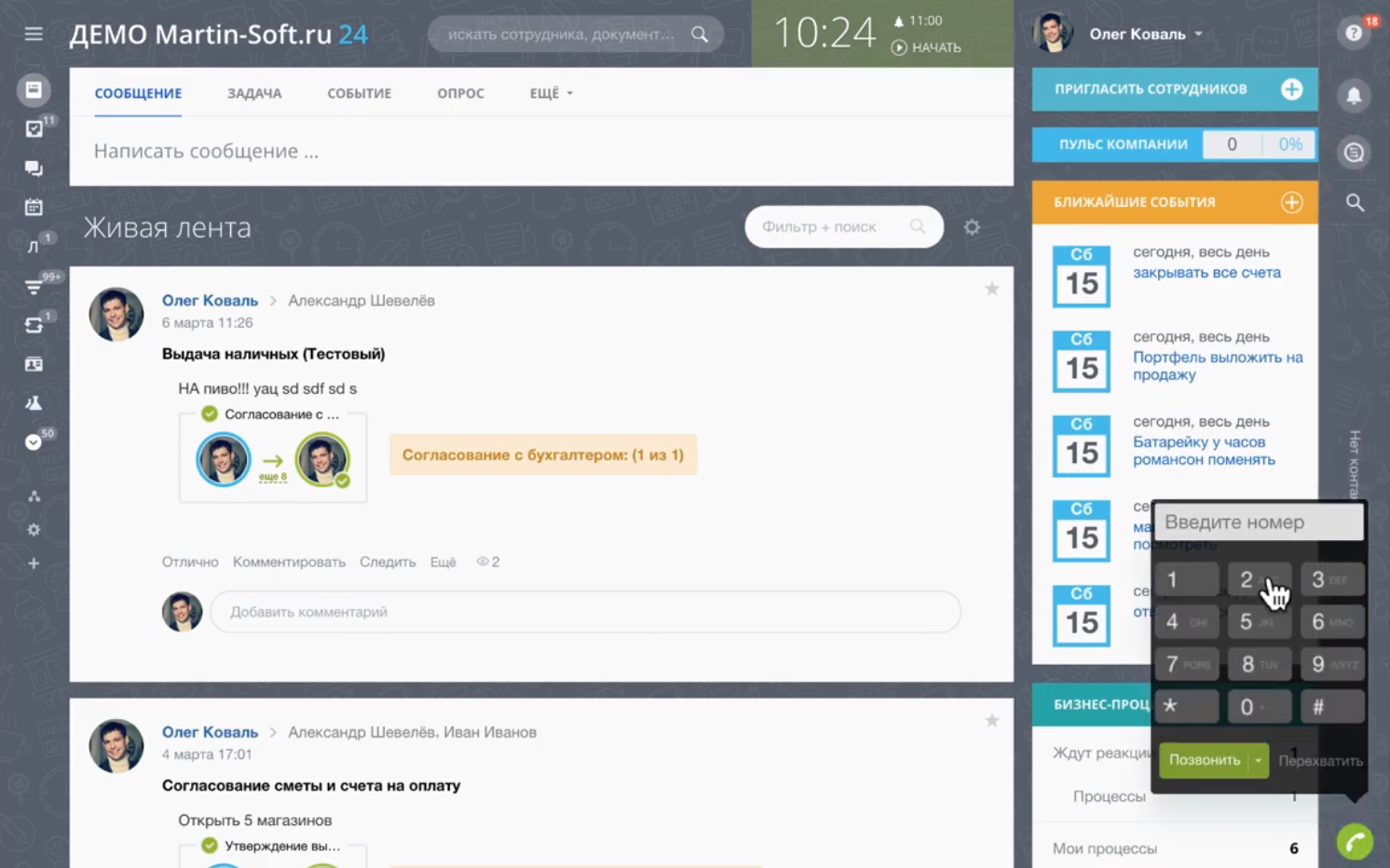Dial digit 0 on the keypad
1390x868 pixels.
click(1259, 707)
